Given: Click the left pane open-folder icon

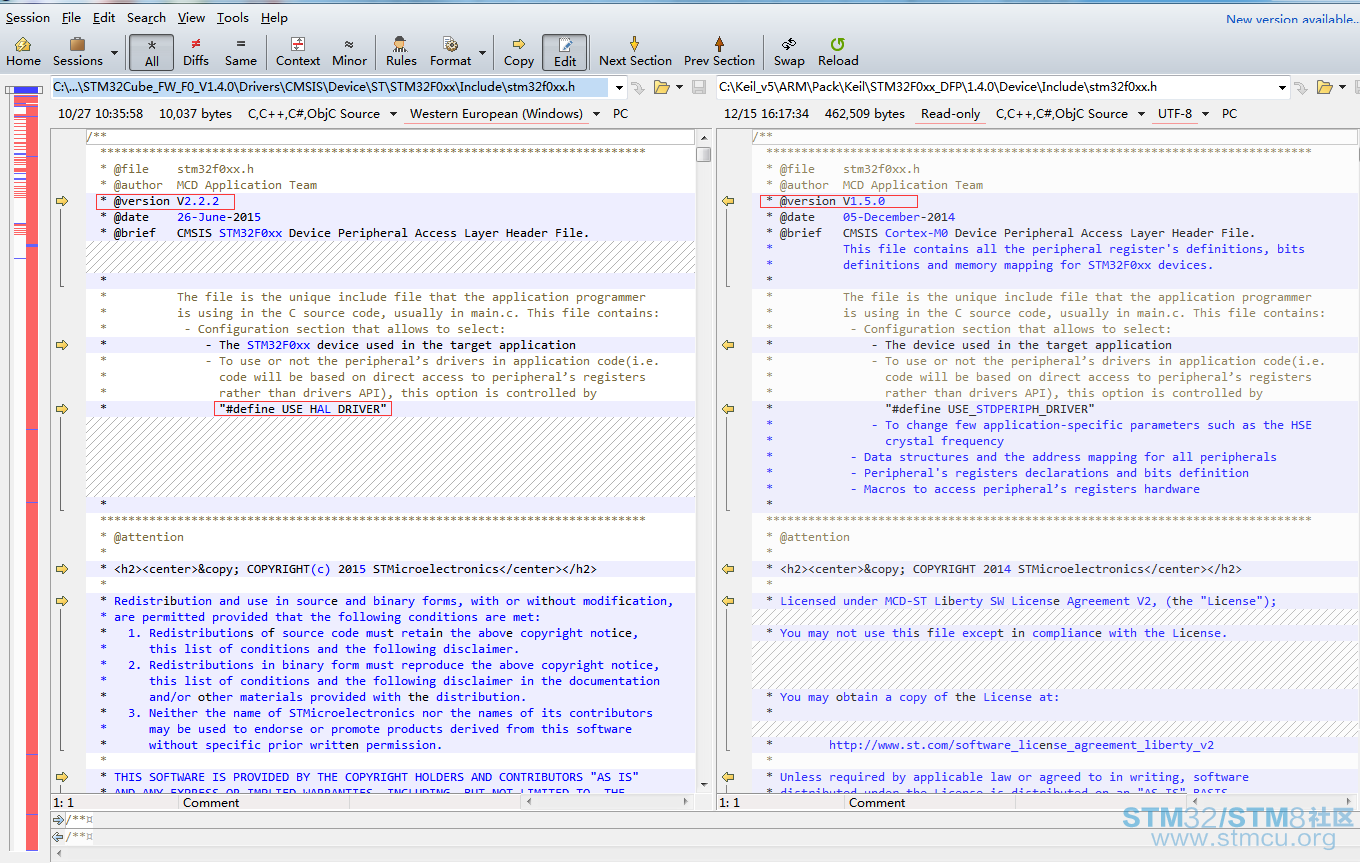Looking at the screenshot, I should click(661, 87).
